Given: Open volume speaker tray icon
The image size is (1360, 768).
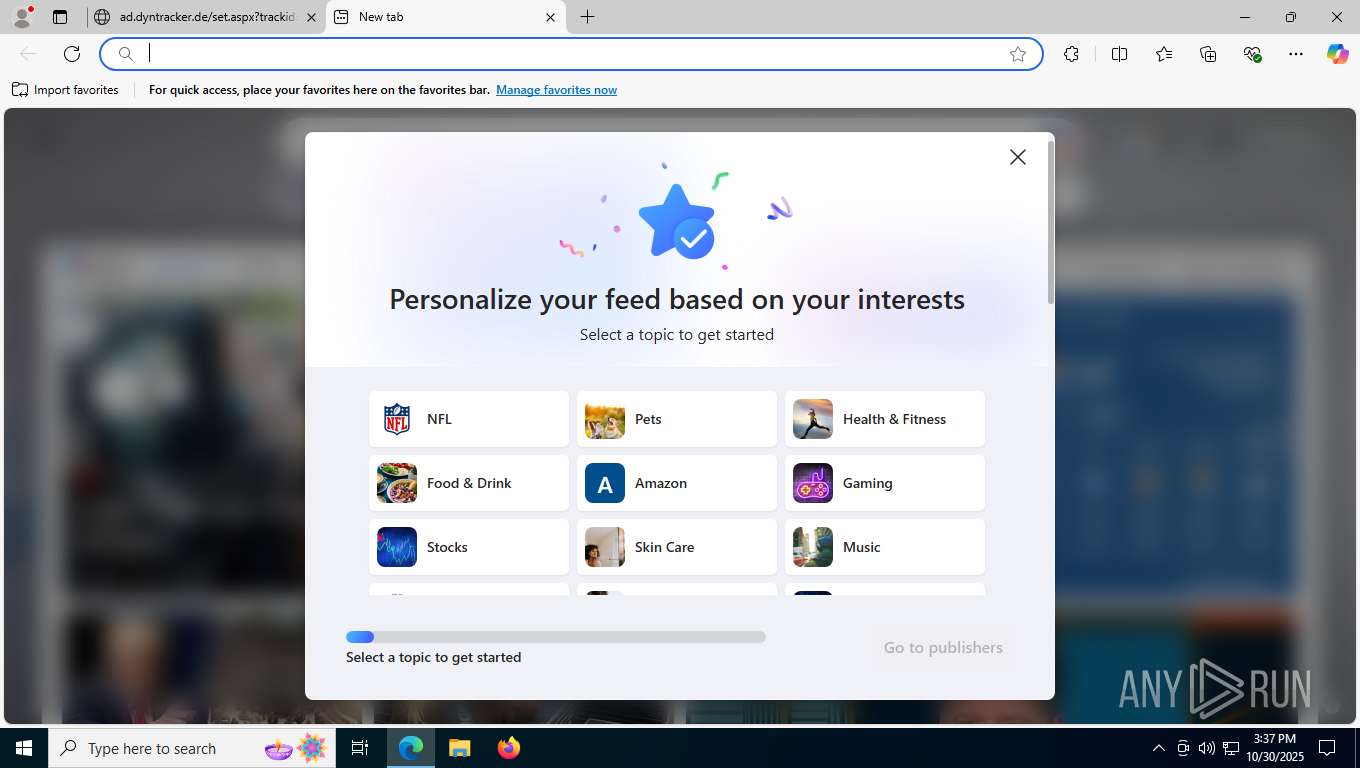Looking at the screenshot, I should (1207, 748).
